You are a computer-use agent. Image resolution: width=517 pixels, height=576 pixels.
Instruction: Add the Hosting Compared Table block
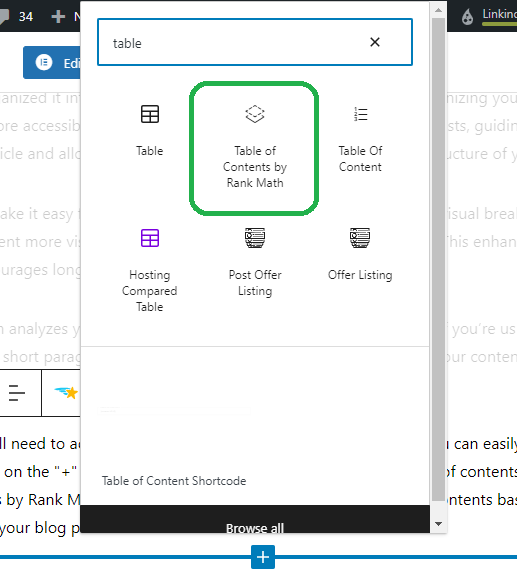click(x=150, y=271)
